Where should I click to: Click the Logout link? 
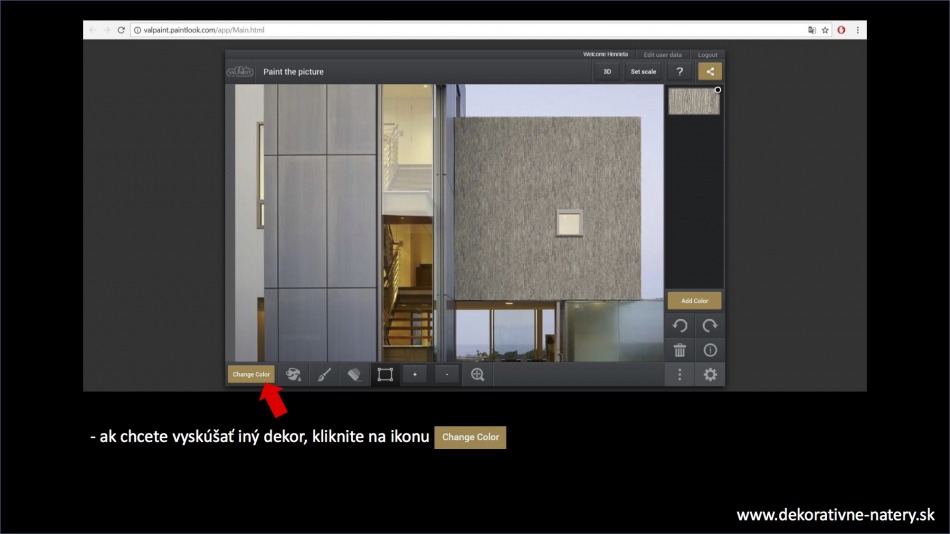(x=707, y=55)
